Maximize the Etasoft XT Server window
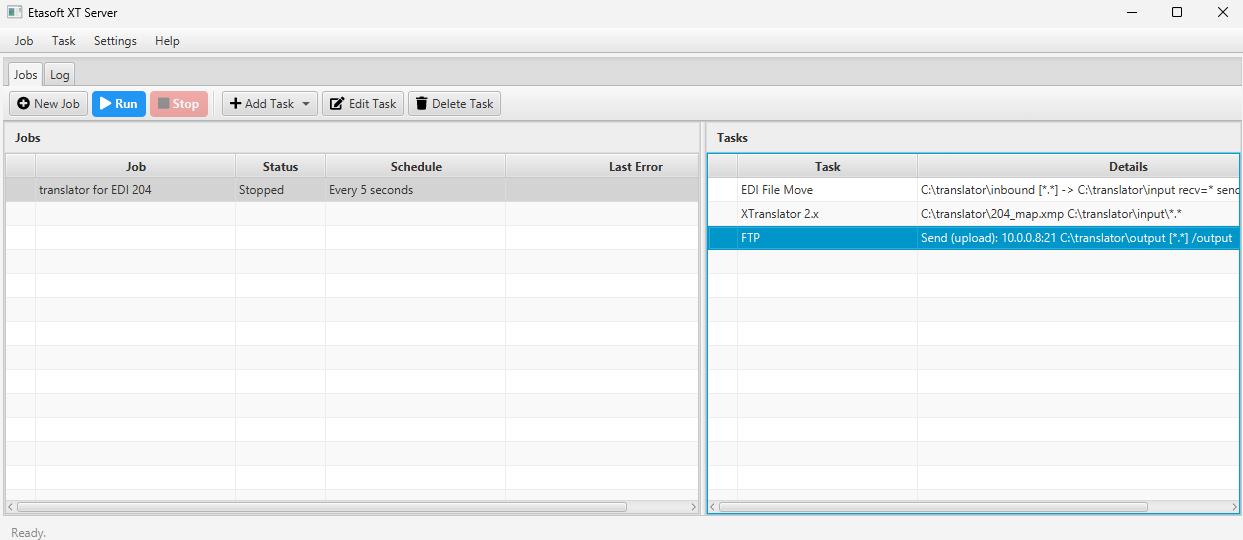 tap(1177, 13)
